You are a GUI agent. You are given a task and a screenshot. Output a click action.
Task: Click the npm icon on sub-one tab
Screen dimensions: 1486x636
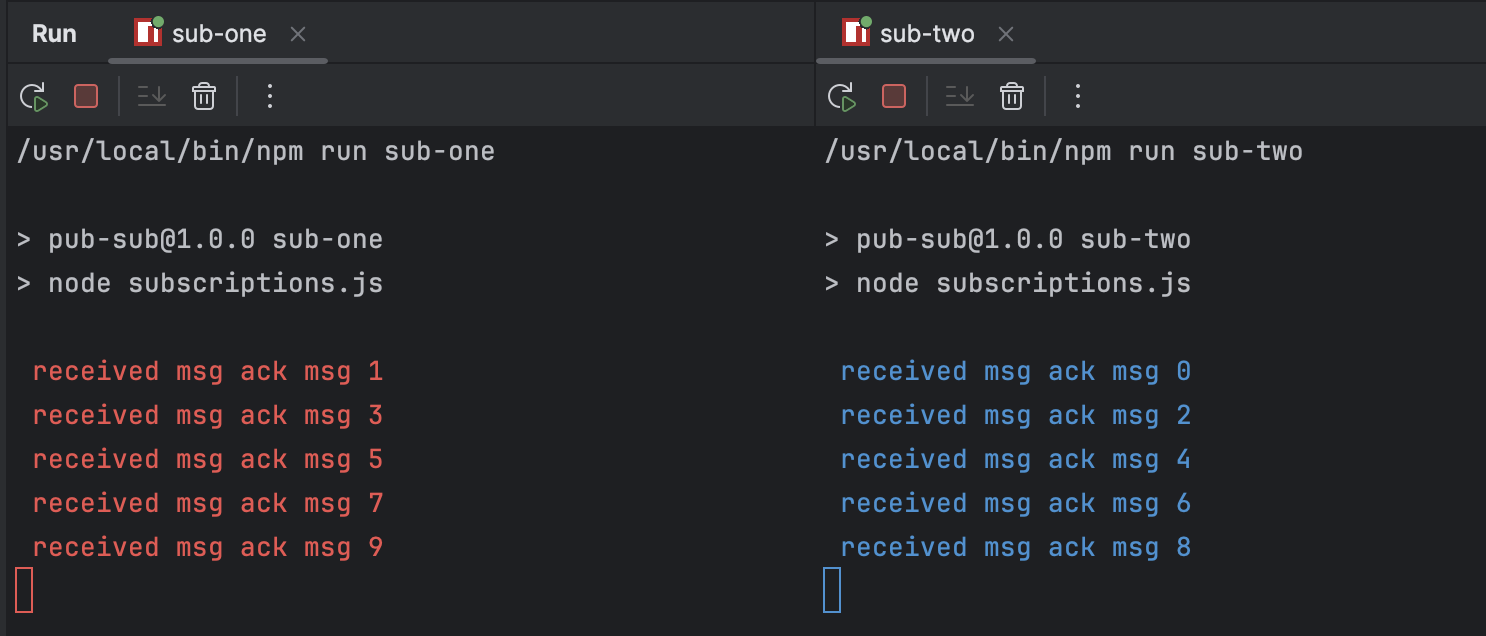tap(148, 32)
